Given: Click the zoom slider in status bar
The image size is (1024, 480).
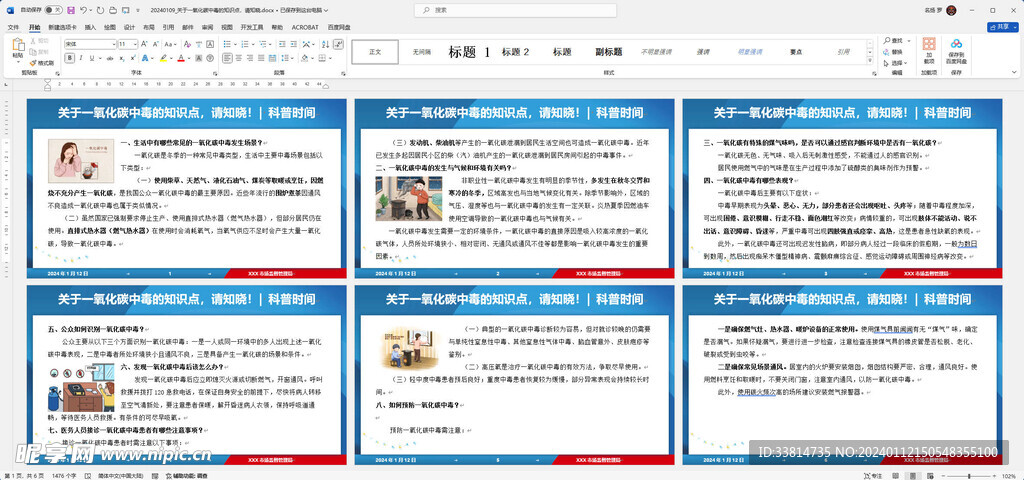Looking at the screenshot, I should click(968, 475).
